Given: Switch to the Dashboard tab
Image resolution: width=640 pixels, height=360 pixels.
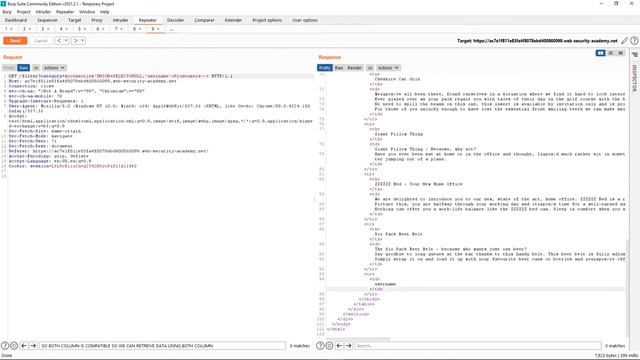Looking at the screenshot, I should [16, 20].
